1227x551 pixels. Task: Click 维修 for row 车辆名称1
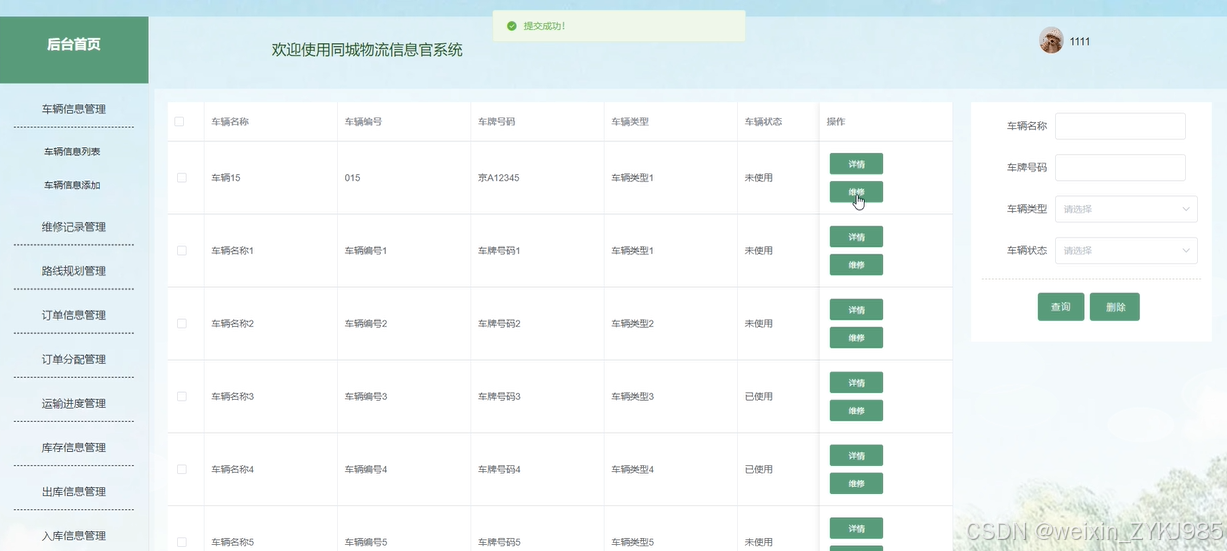856,265
